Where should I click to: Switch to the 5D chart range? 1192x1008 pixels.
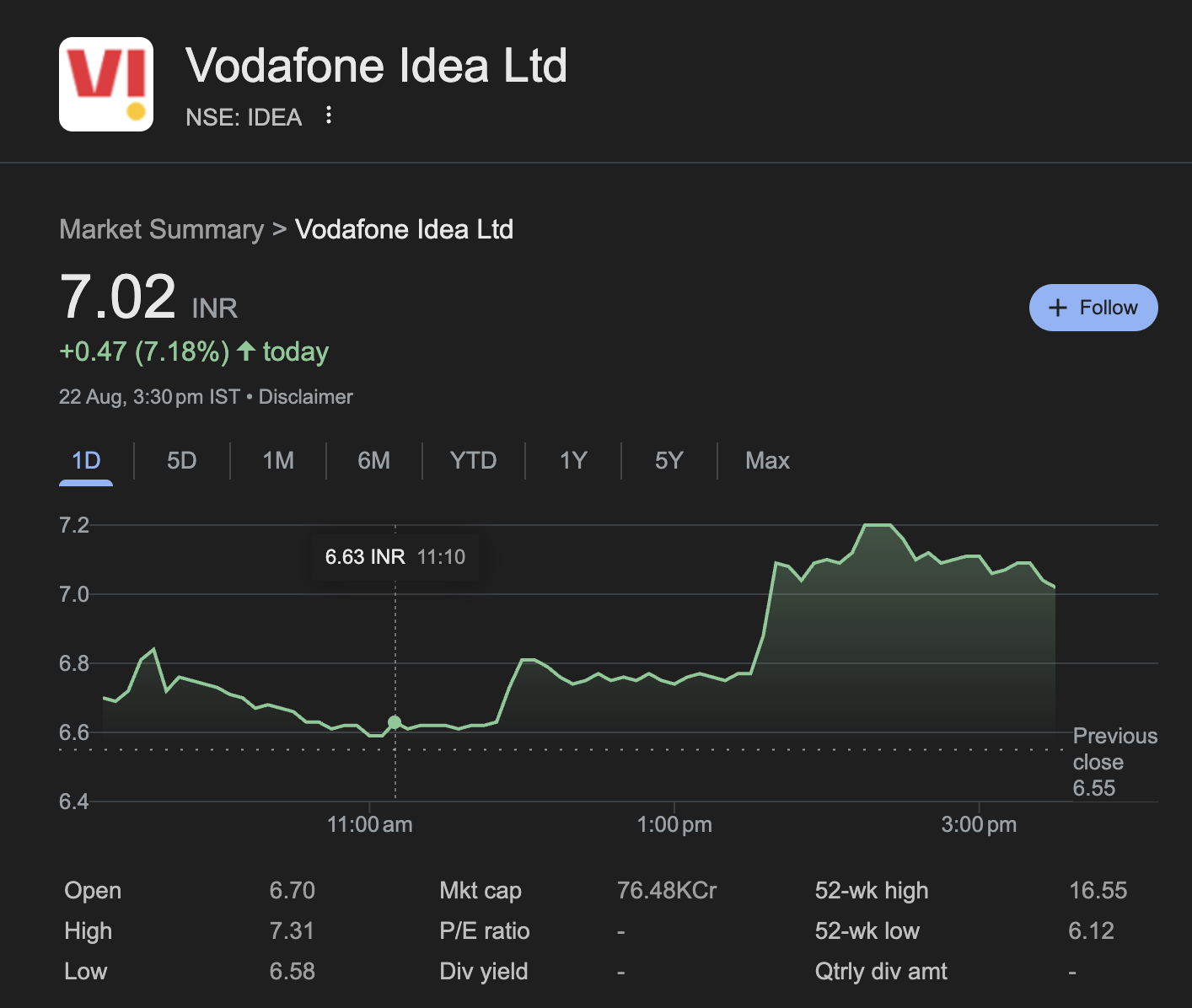pyautogui.click(x=181, y=460)
